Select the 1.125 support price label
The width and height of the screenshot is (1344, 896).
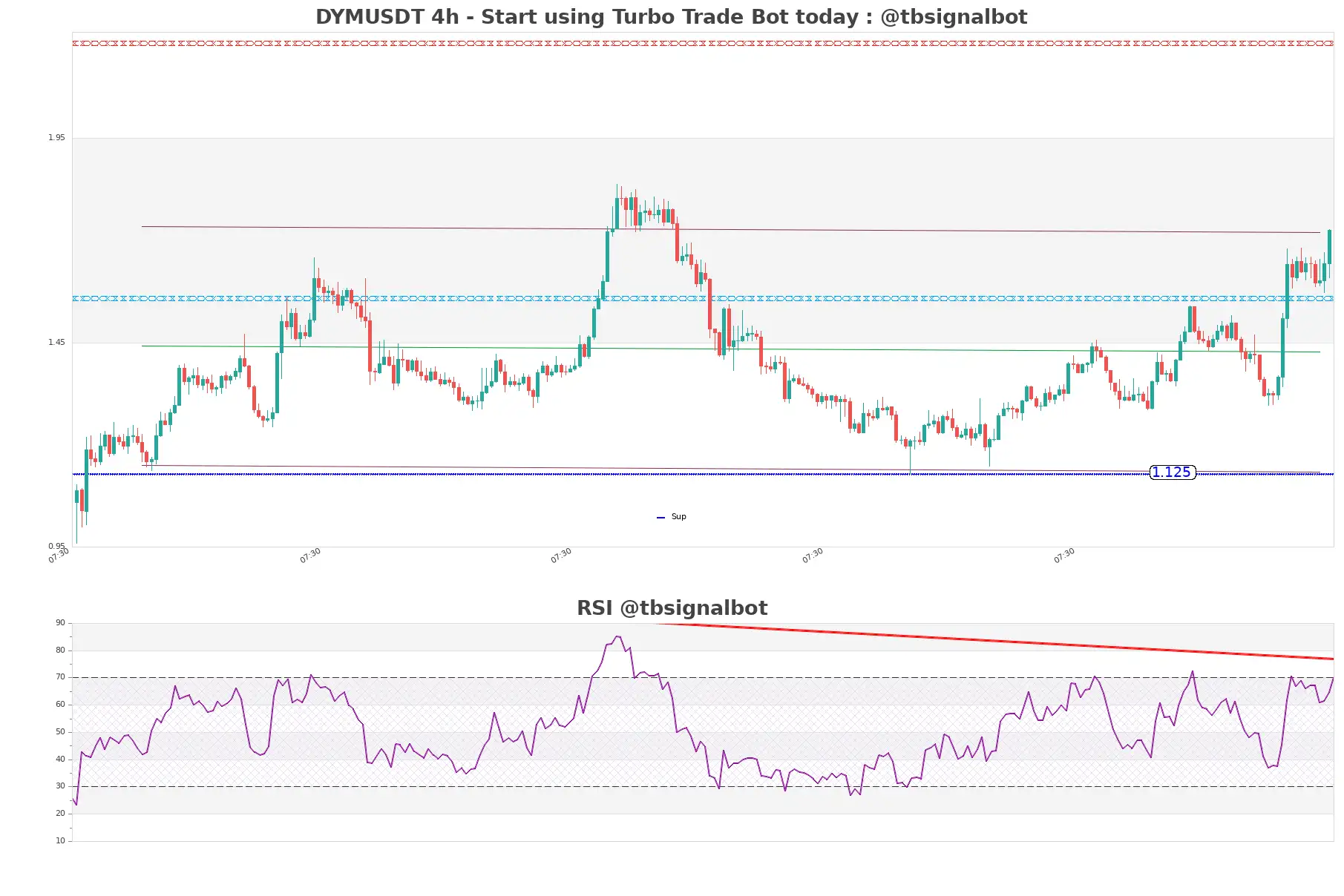(1172, 472)
